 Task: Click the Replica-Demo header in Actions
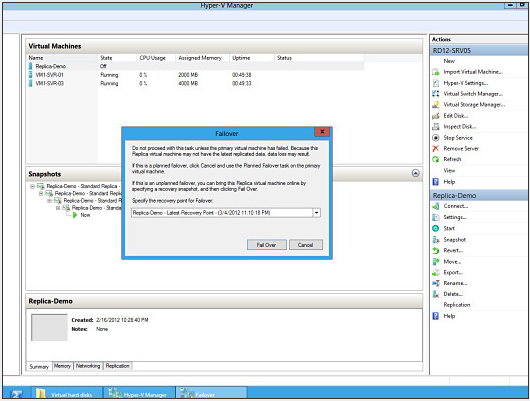[479, 195]
